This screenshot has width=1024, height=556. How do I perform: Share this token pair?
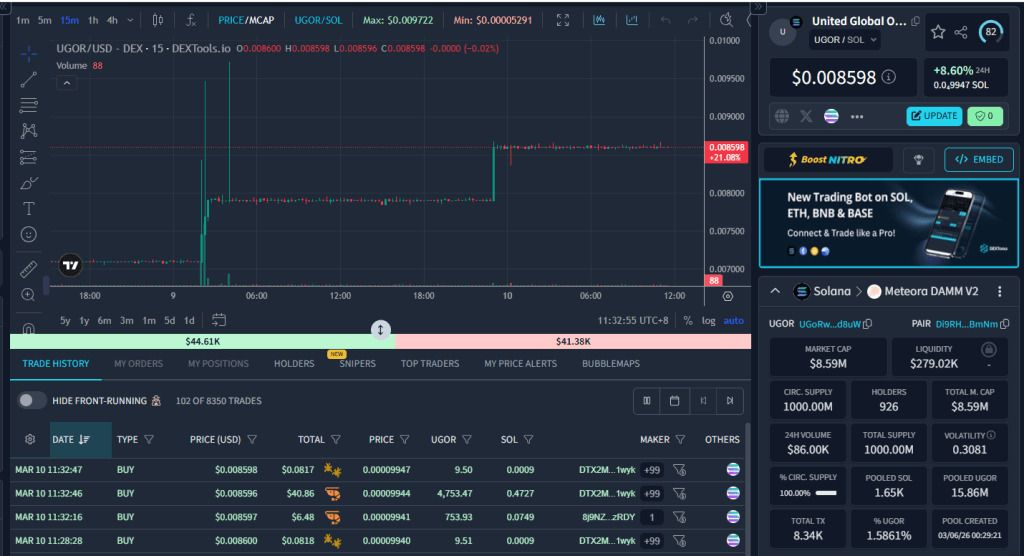(x=961, y=32)
